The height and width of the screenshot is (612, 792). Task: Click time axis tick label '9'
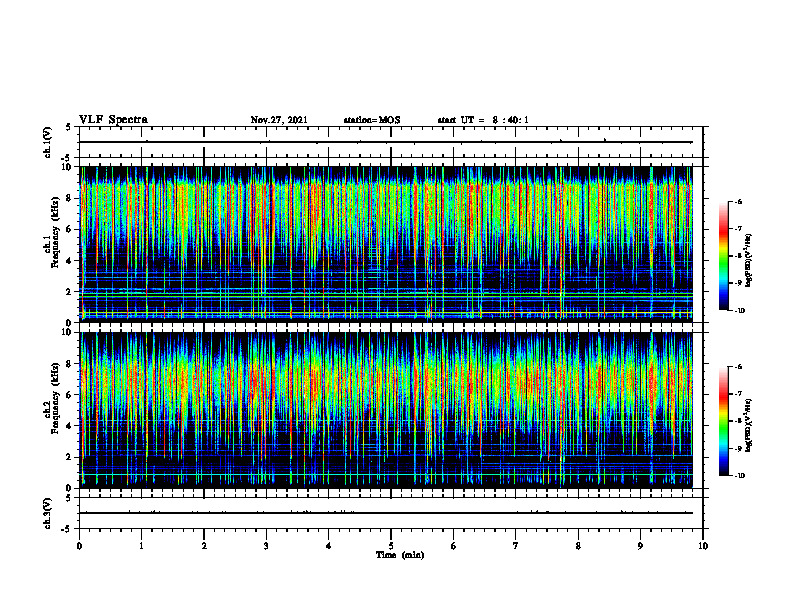[x=640, y=546]
